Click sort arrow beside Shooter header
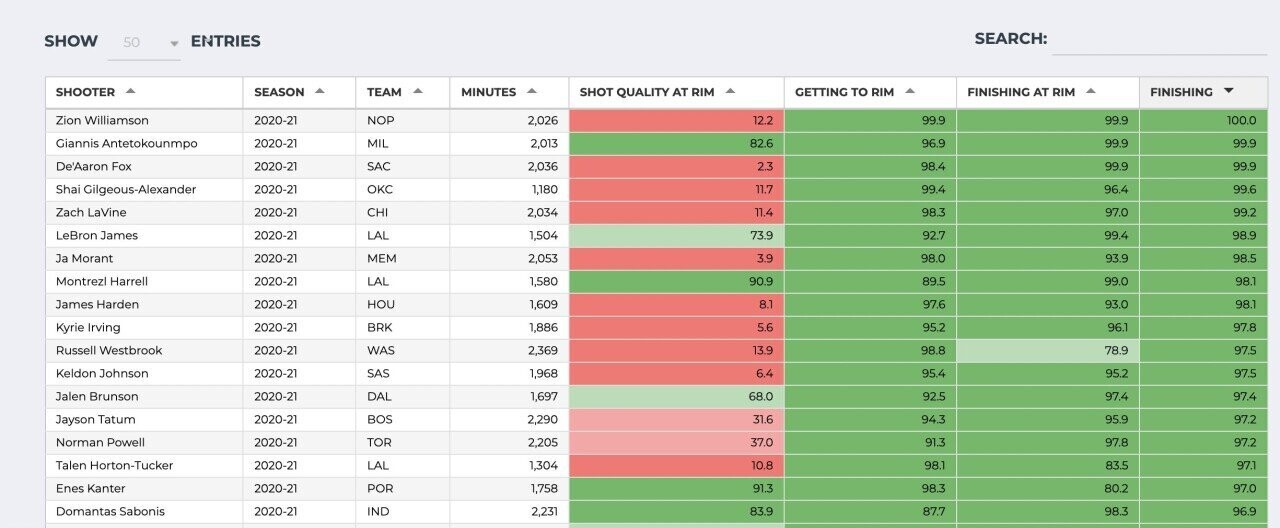 (x=131, y=91)
